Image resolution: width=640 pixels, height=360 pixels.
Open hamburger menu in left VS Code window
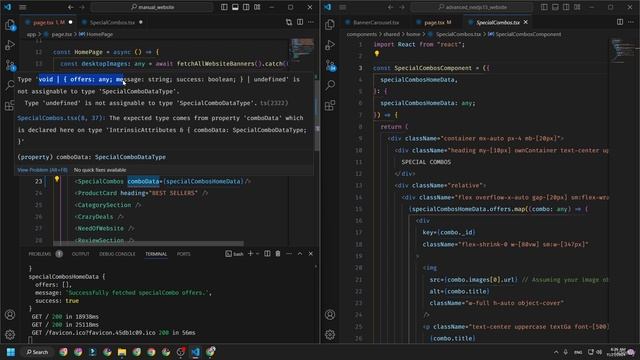[x=23, y=7]
